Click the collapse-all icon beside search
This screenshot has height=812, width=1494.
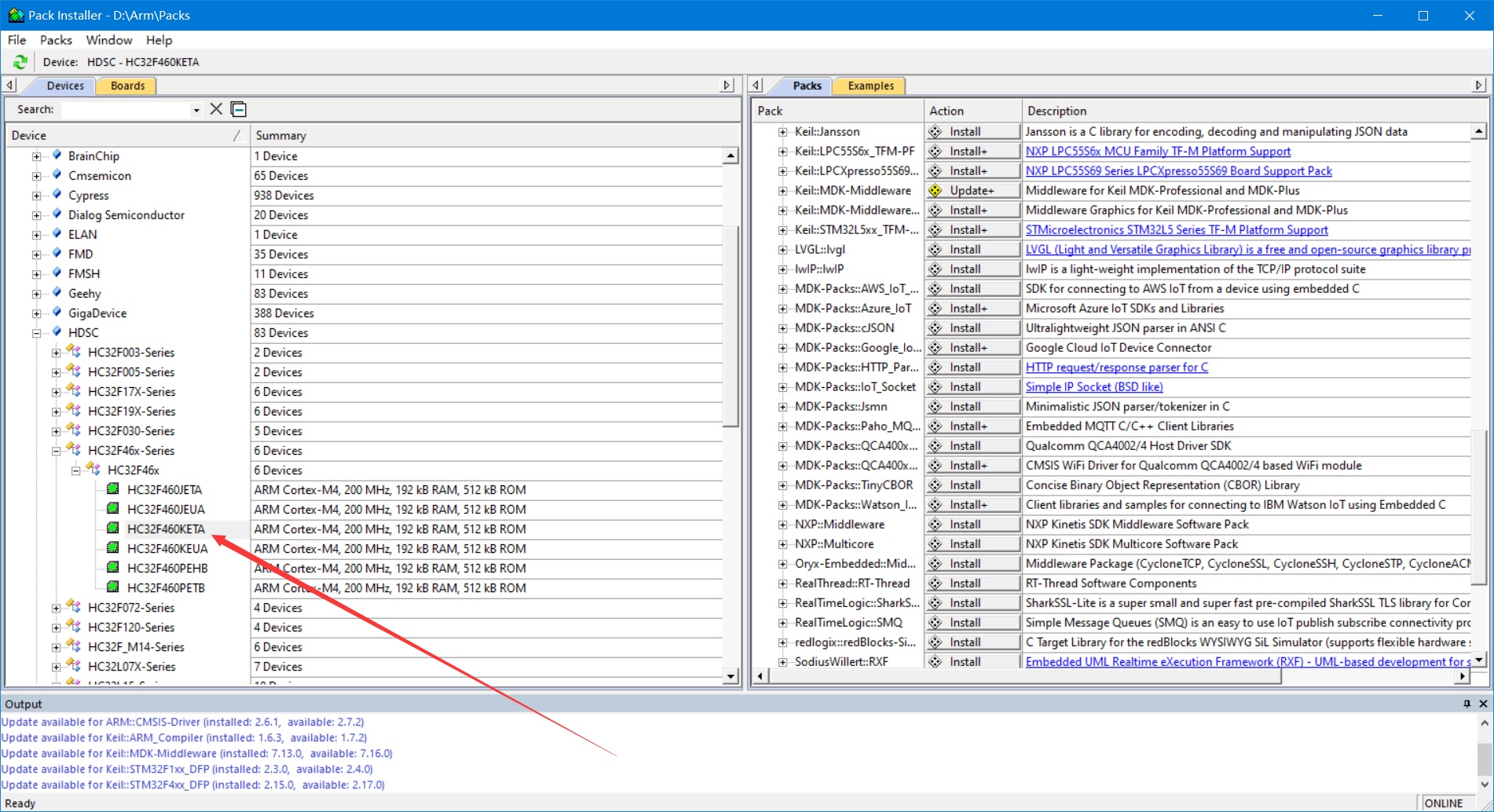pos(239,109)
